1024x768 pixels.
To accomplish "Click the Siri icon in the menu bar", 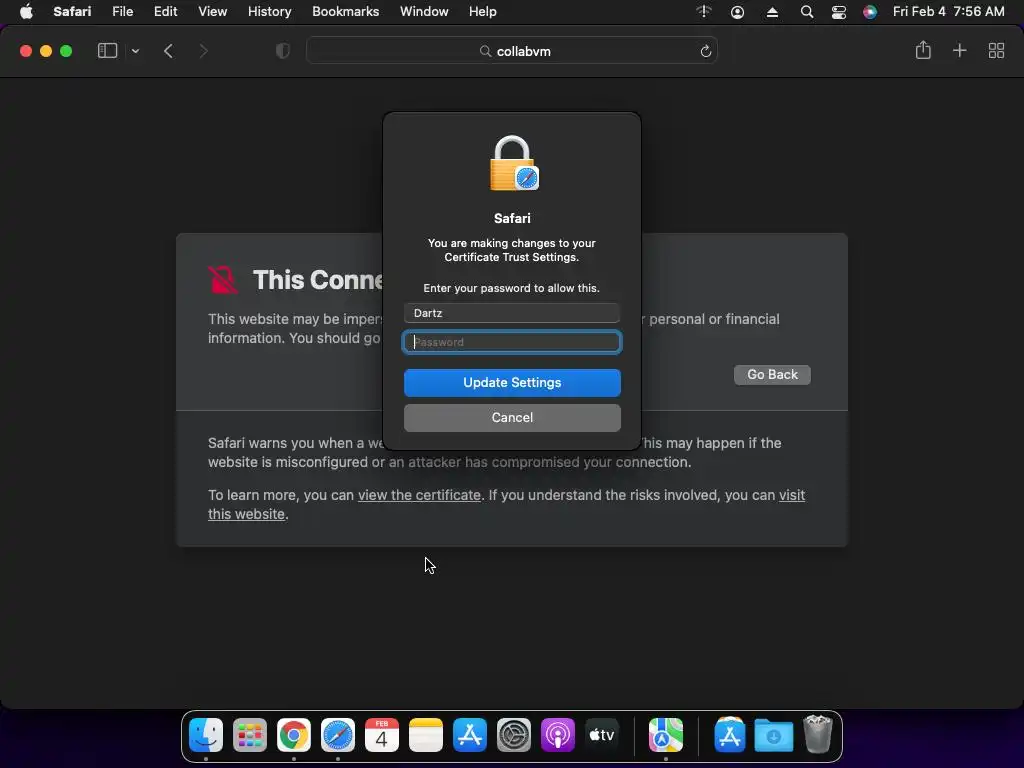I will (870, 12).
